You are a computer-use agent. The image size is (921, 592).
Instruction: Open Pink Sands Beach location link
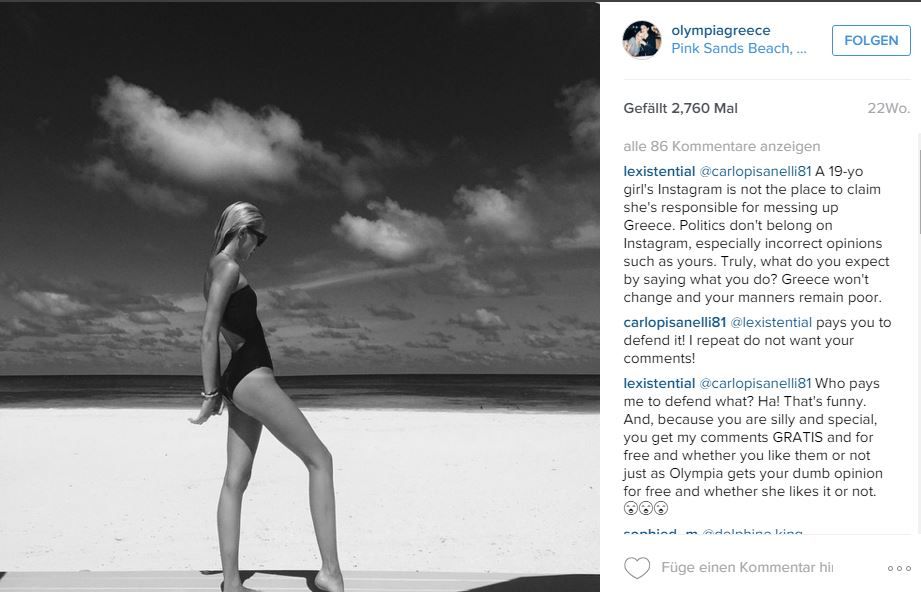point(739,49)
